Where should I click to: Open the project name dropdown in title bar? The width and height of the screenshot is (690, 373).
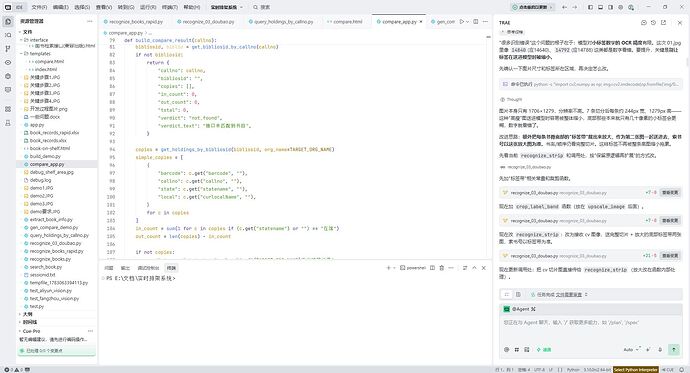tap(226, 7)
